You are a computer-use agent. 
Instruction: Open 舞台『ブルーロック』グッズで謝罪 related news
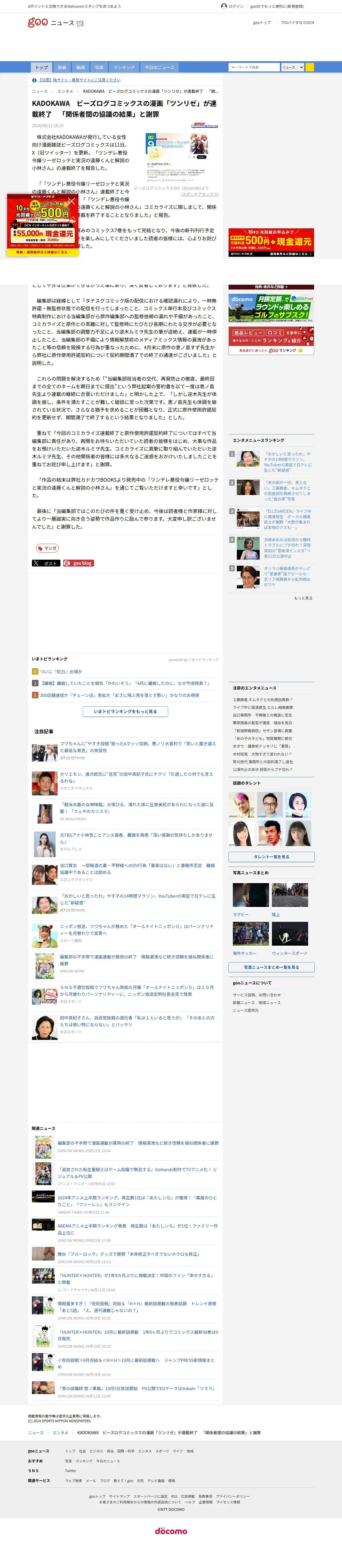(x=129, y=1254)
